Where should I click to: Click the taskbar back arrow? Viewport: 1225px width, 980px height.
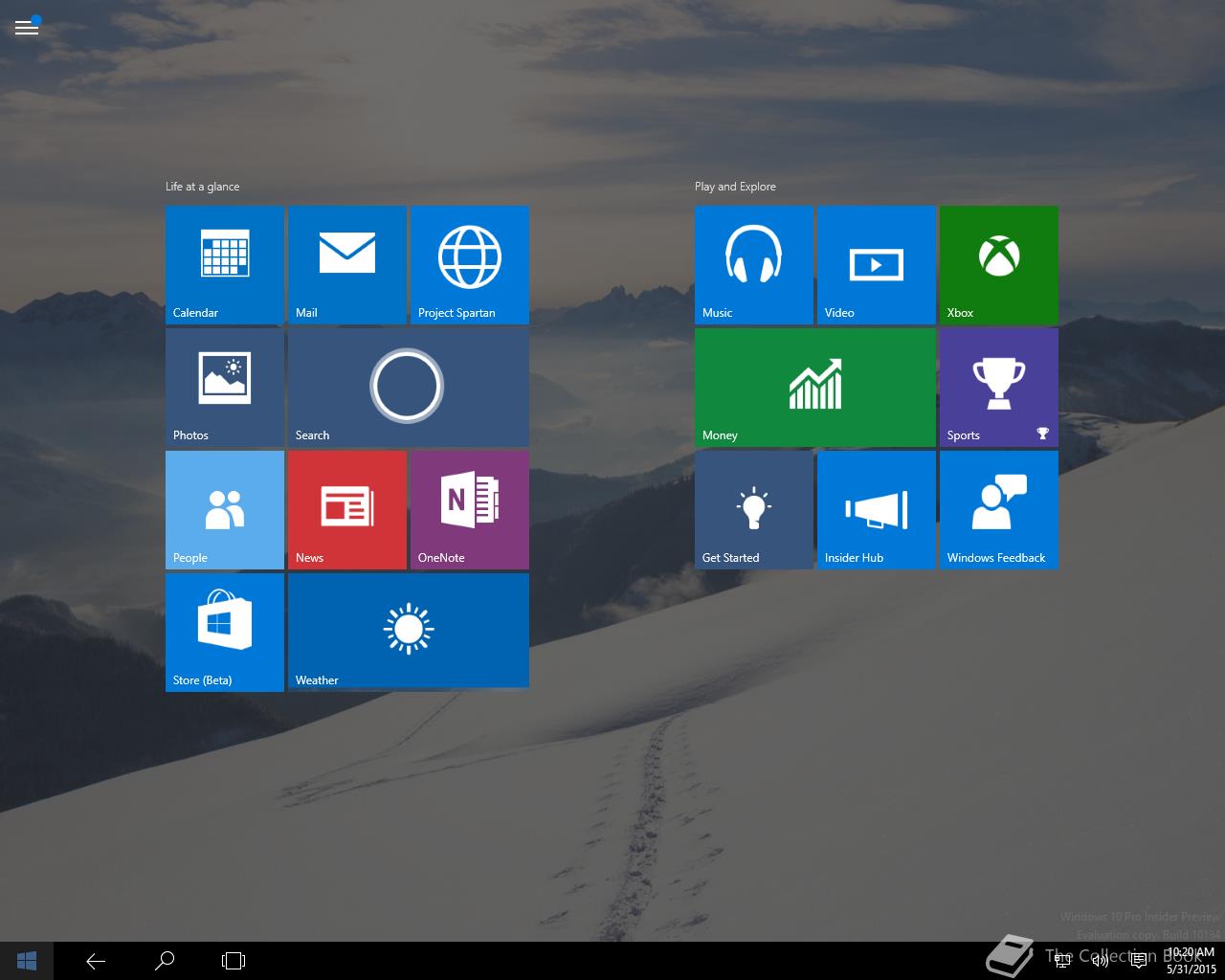tap(96, 961)
